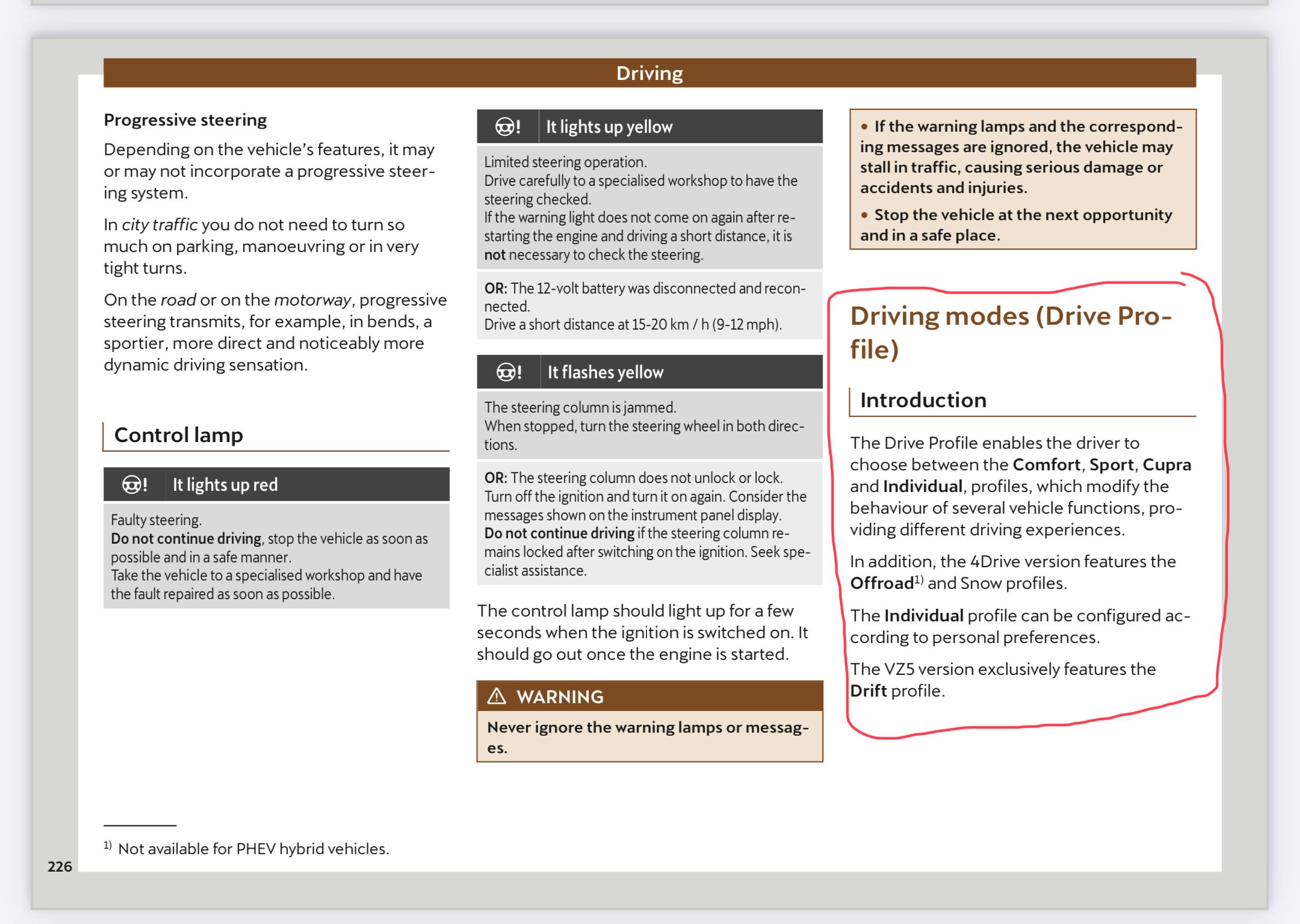
Task: Click the 'It flashes yellow' table header
Action: [605, 372]
